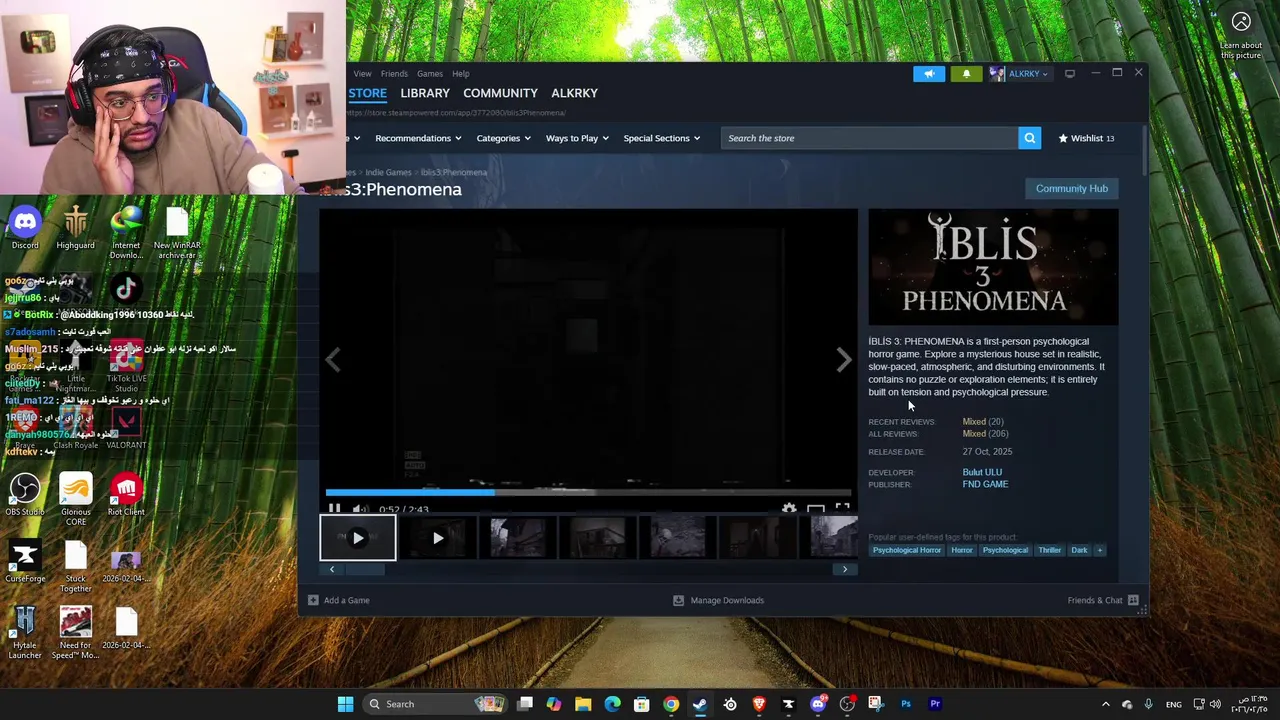
Task: Select the first trailer thumbnail
Action: [358, 538]
